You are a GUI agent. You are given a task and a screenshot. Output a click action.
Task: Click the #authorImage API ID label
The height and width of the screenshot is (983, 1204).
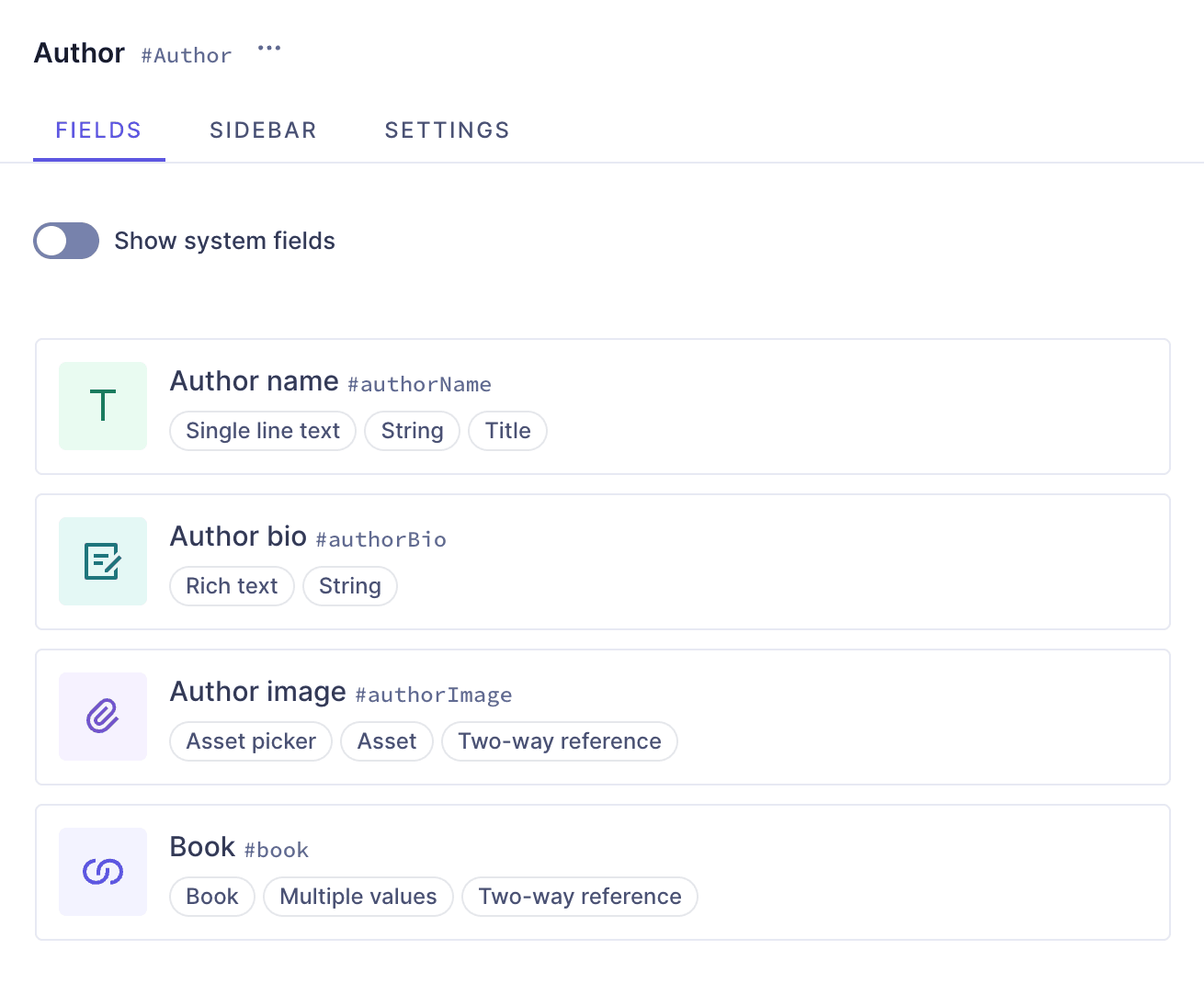[x=434, y=695]
